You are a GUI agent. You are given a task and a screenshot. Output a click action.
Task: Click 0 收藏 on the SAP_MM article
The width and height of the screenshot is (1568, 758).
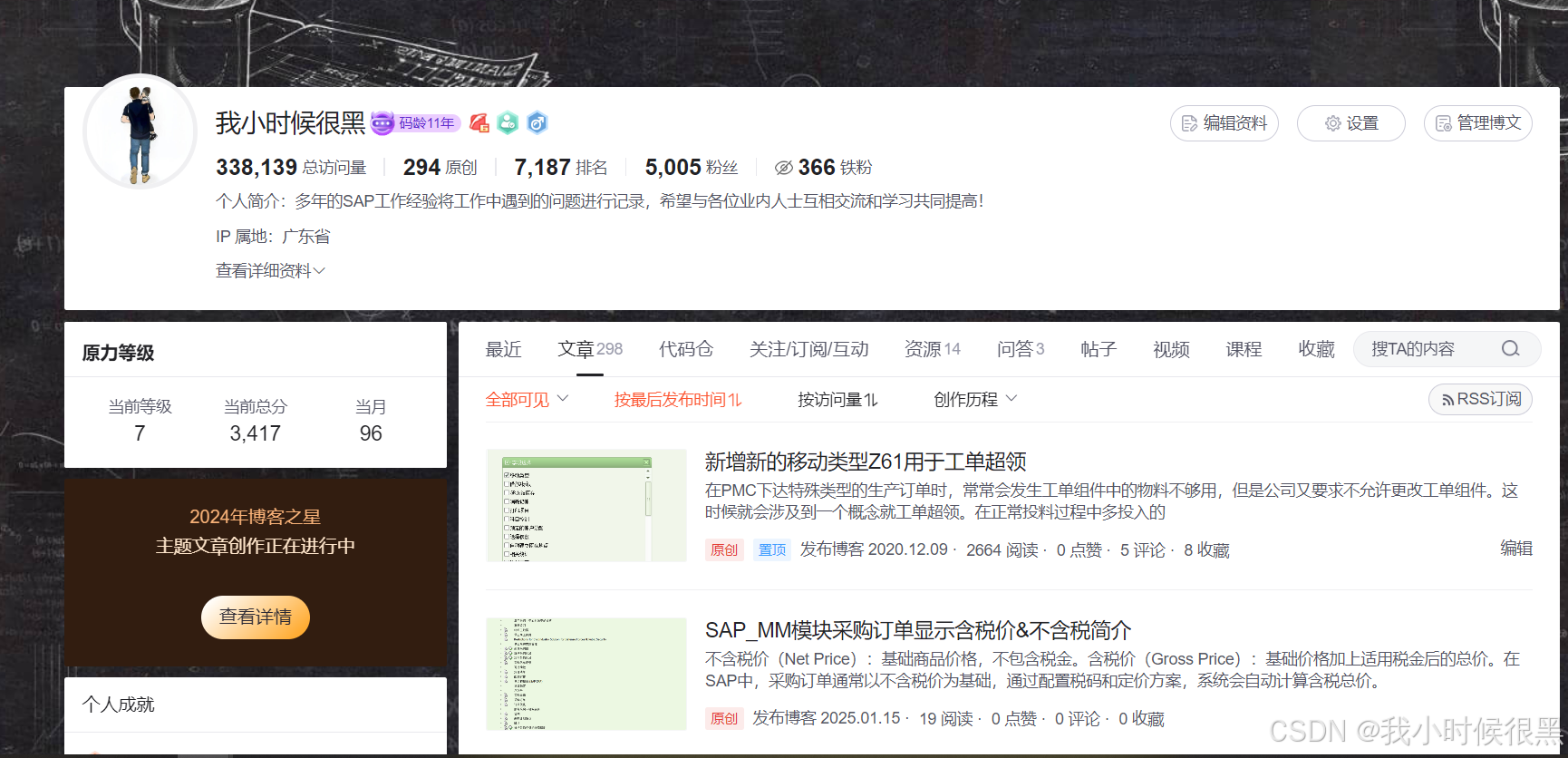[1141, 719]
